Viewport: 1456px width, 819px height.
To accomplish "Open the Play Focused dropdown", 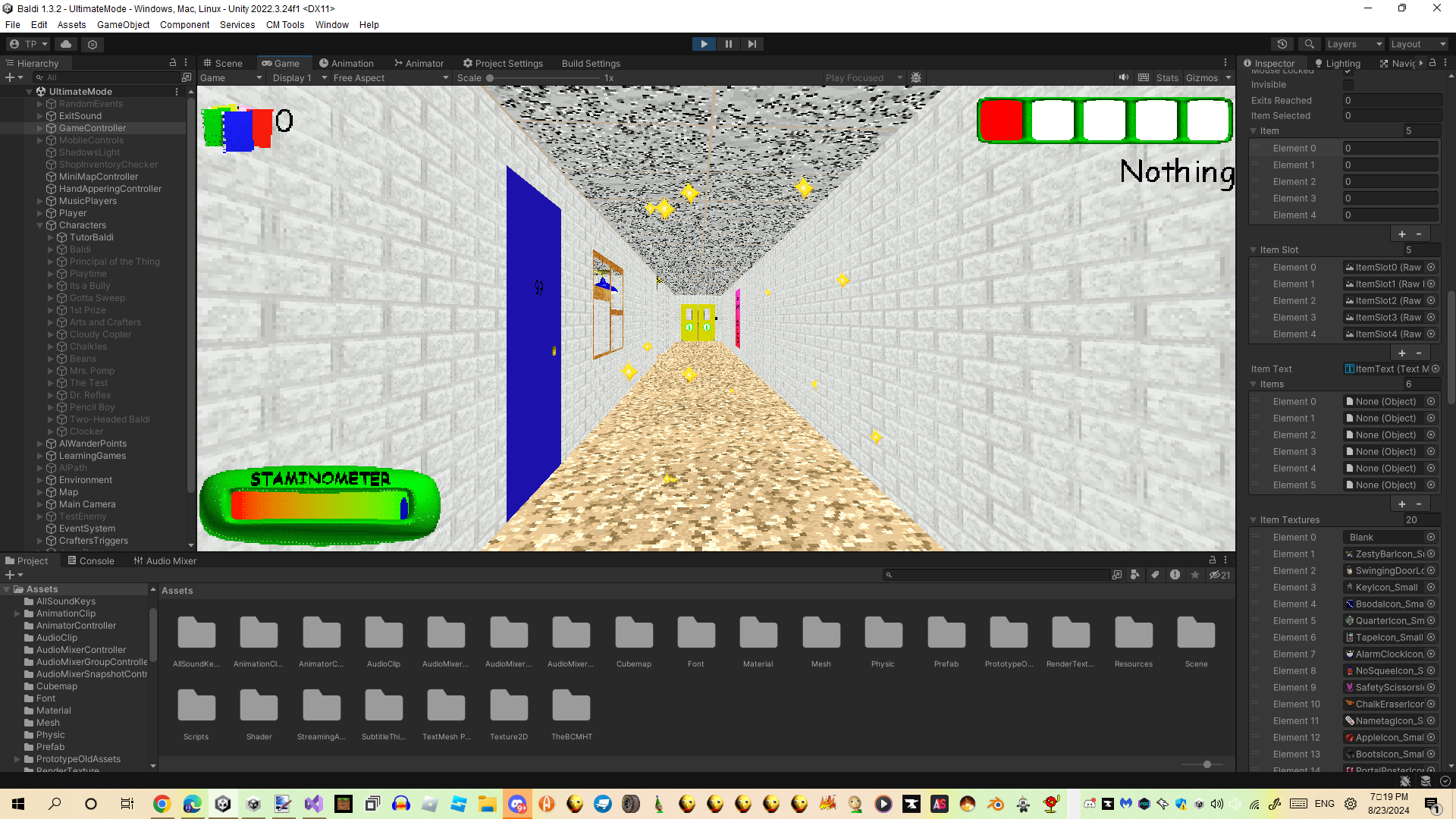I will pos(864,77).
